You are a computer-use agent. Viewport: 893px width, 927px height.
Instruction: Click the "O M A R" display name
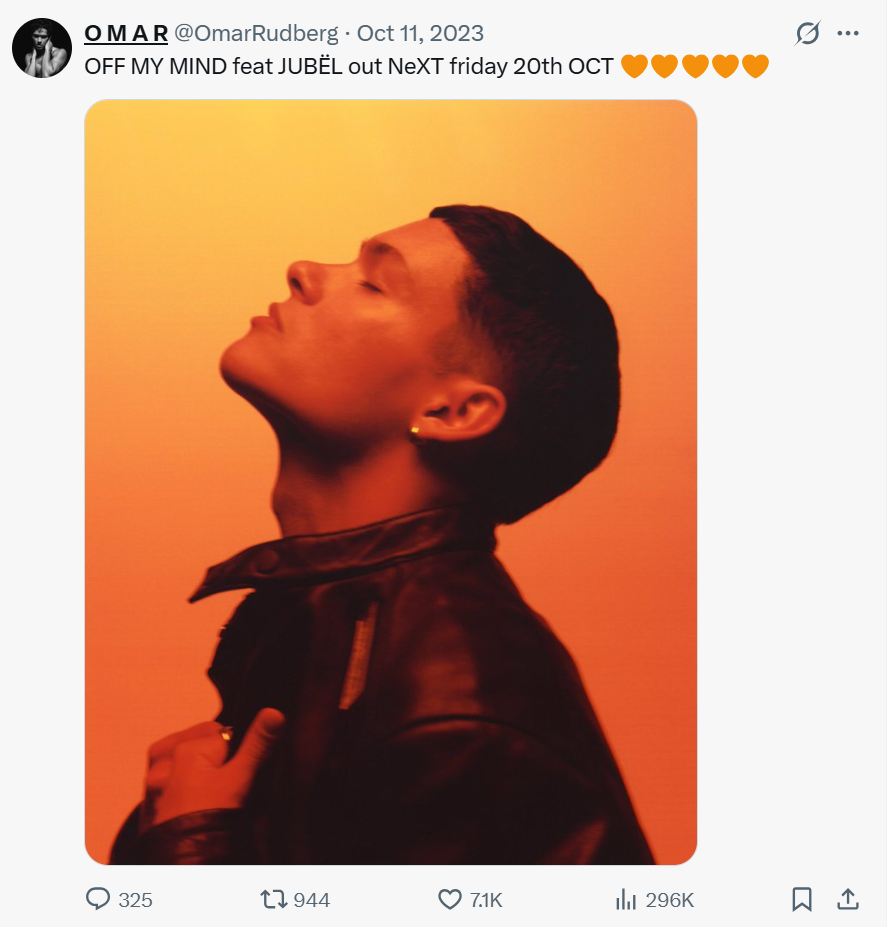pyautogui.click(x=126, y=34)
